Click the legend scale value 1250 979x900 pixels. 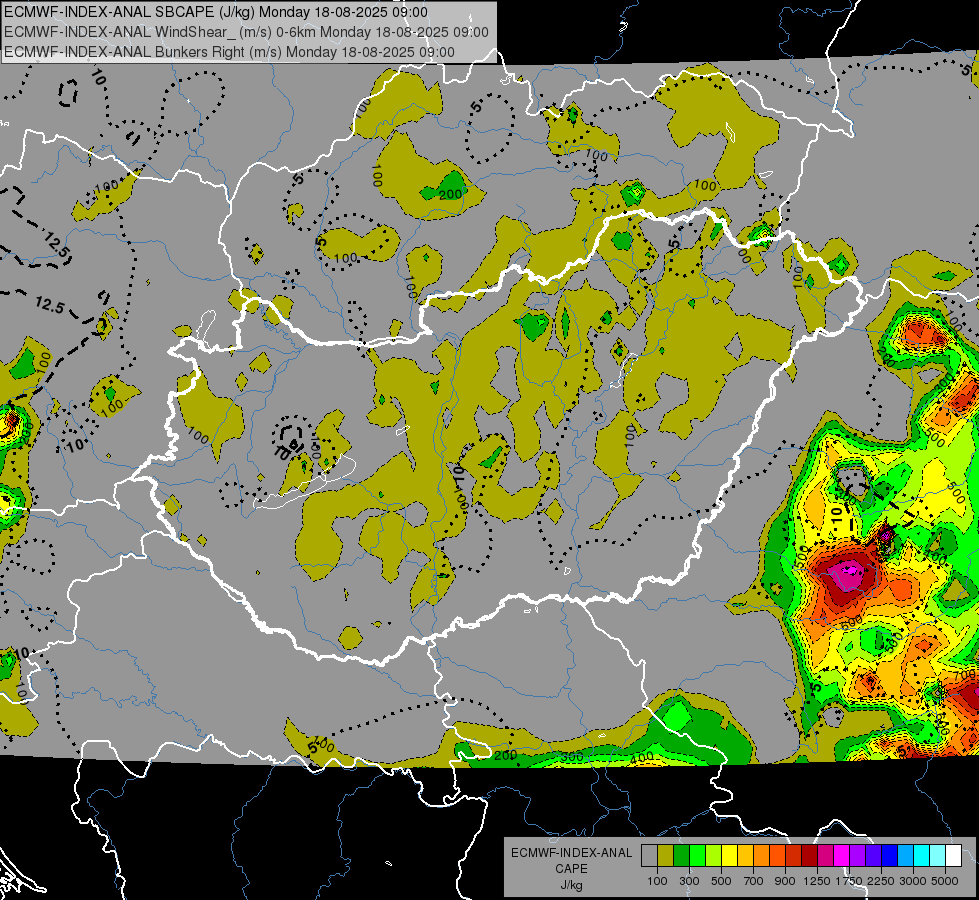817,881
